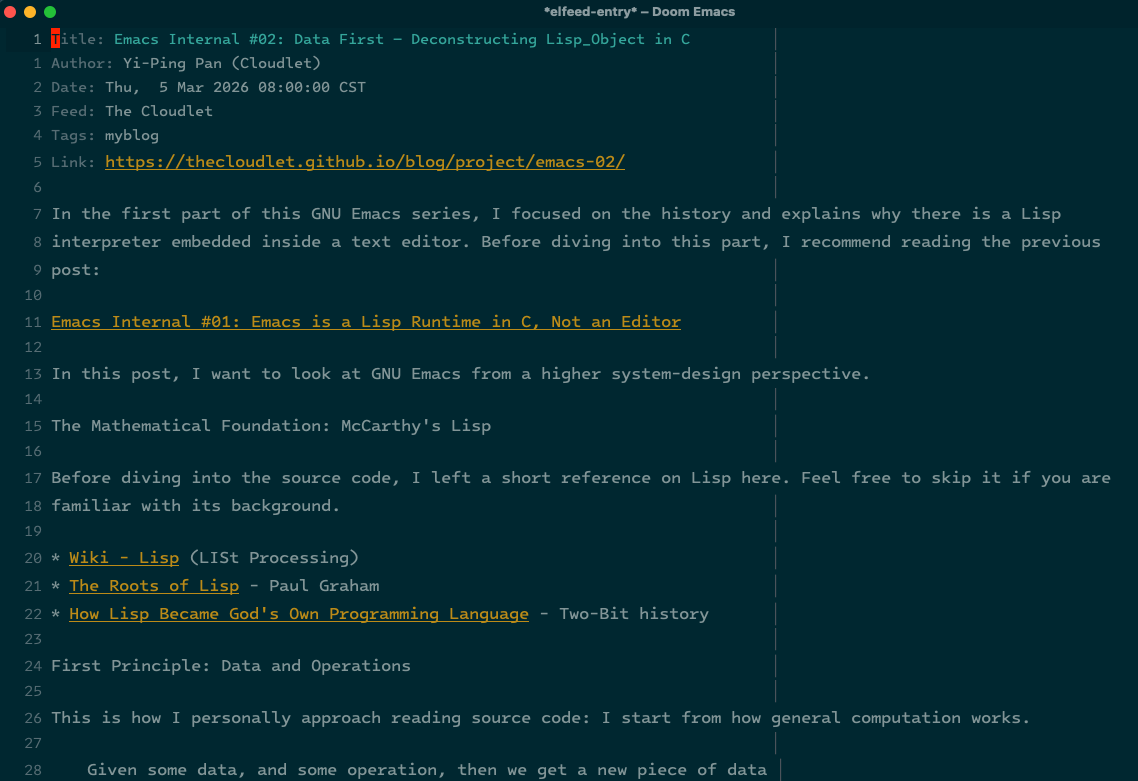Open the thecloudlet.github.io blog post URL
Image resolution: width=1138 pixels, height=781 pixels.
coord(365,162)
